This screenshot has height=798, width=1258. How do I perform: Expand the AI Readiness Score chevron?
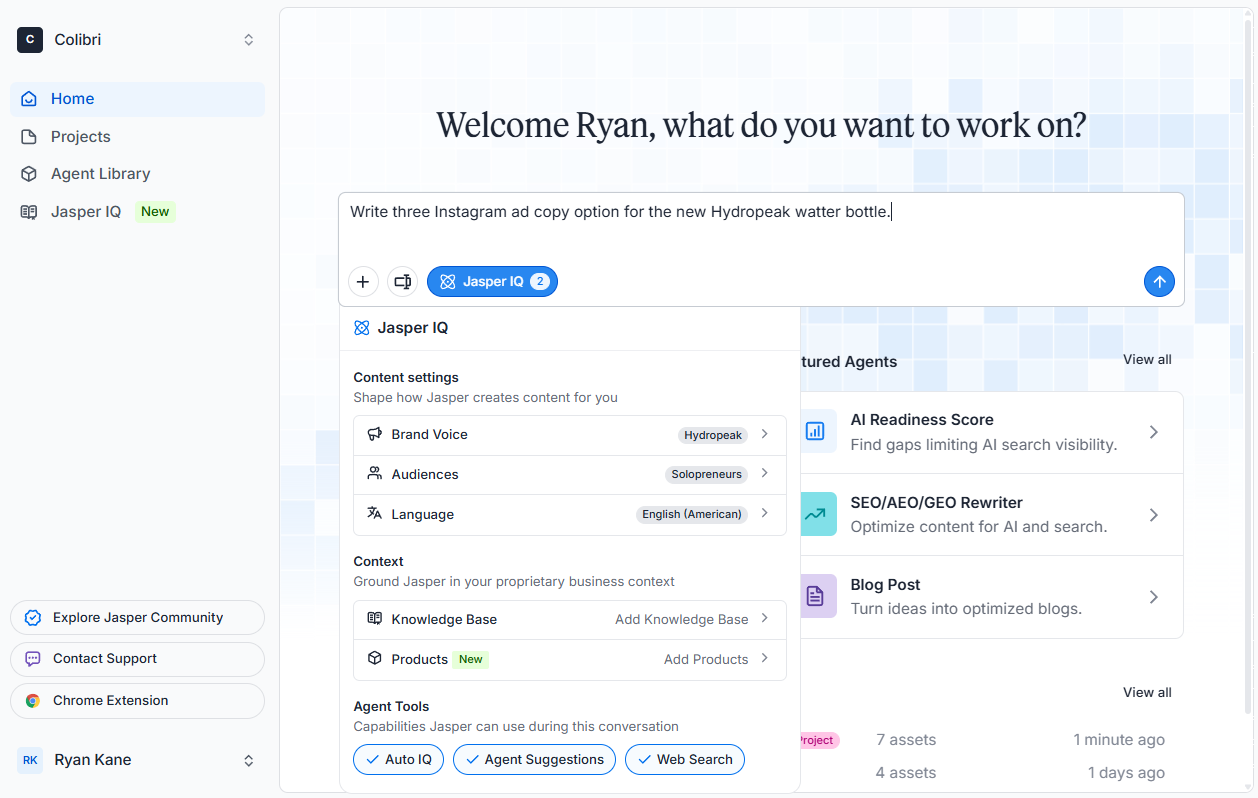point(1153,432)
